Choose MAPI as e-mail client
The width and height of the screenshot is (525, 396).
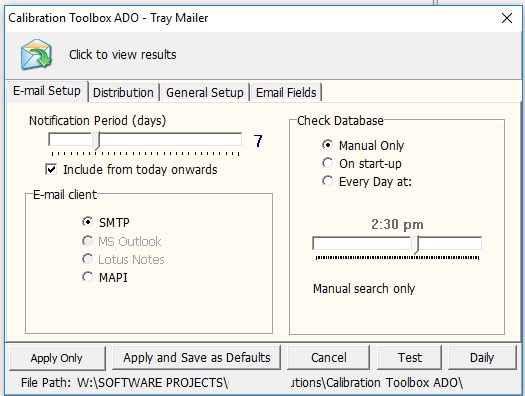point(87,277)
